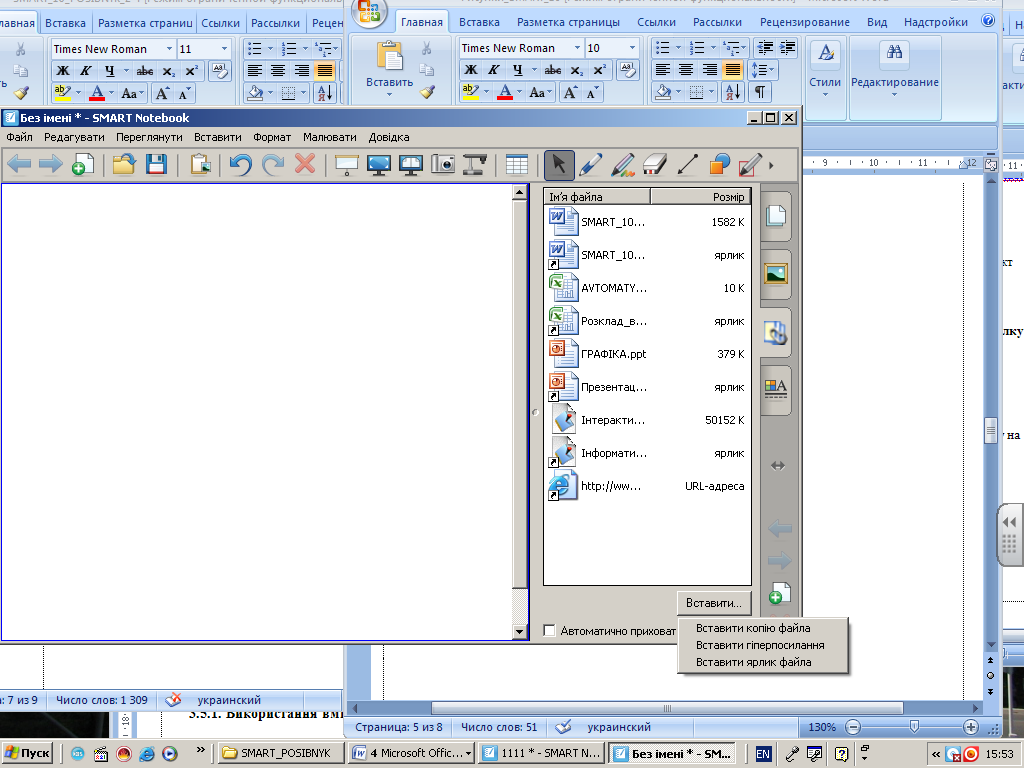
Task: Toggle Автоматично приховати checkbox
Action: coord(550,631)
